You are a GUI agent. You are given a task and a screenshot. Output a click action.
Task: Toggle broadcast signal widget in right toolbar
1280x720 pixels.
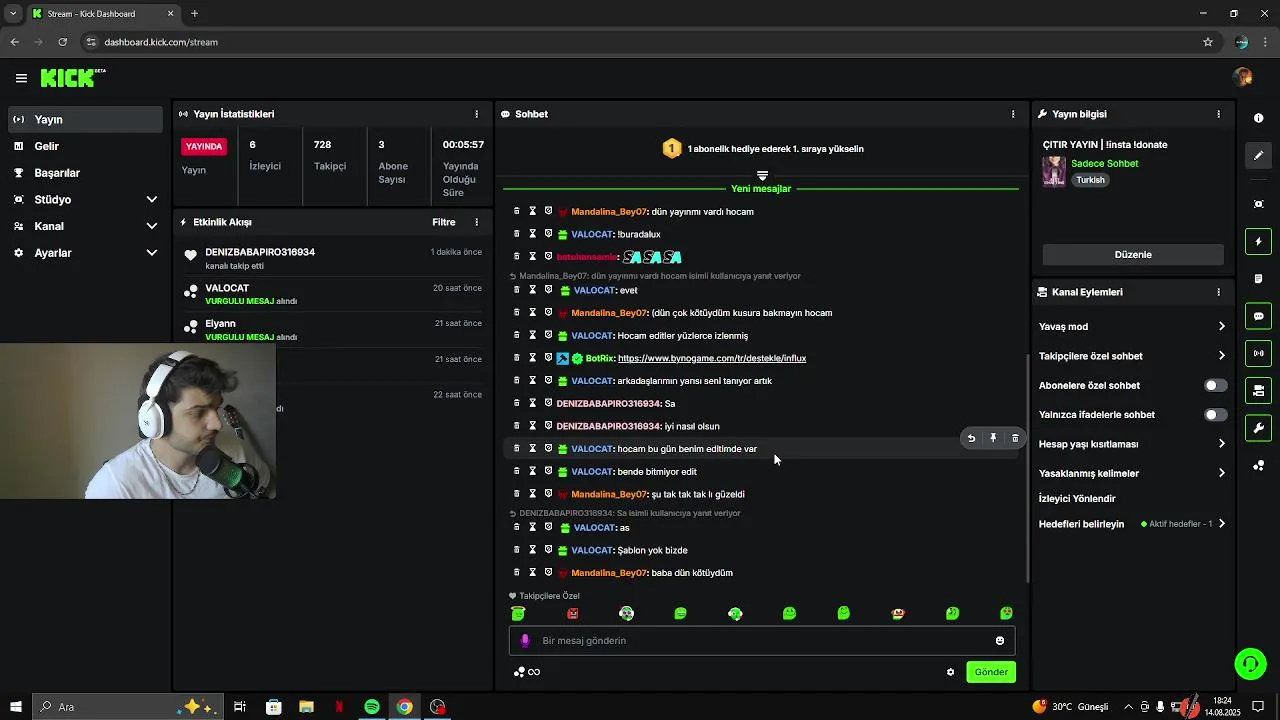1258,353
